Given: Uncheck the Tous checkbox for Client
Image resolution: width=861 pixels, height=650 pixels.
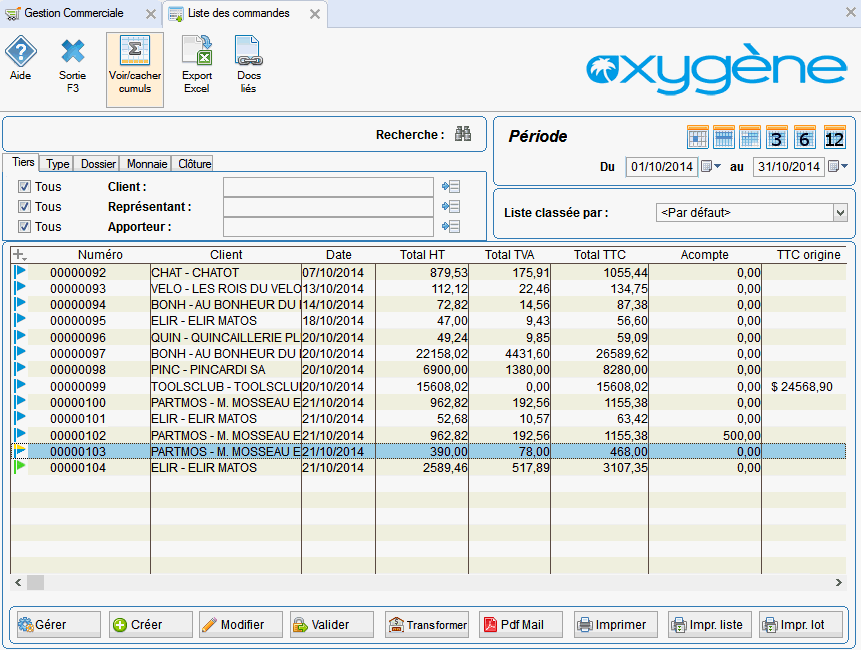Looking at the screenshot, I should (24, 187).
